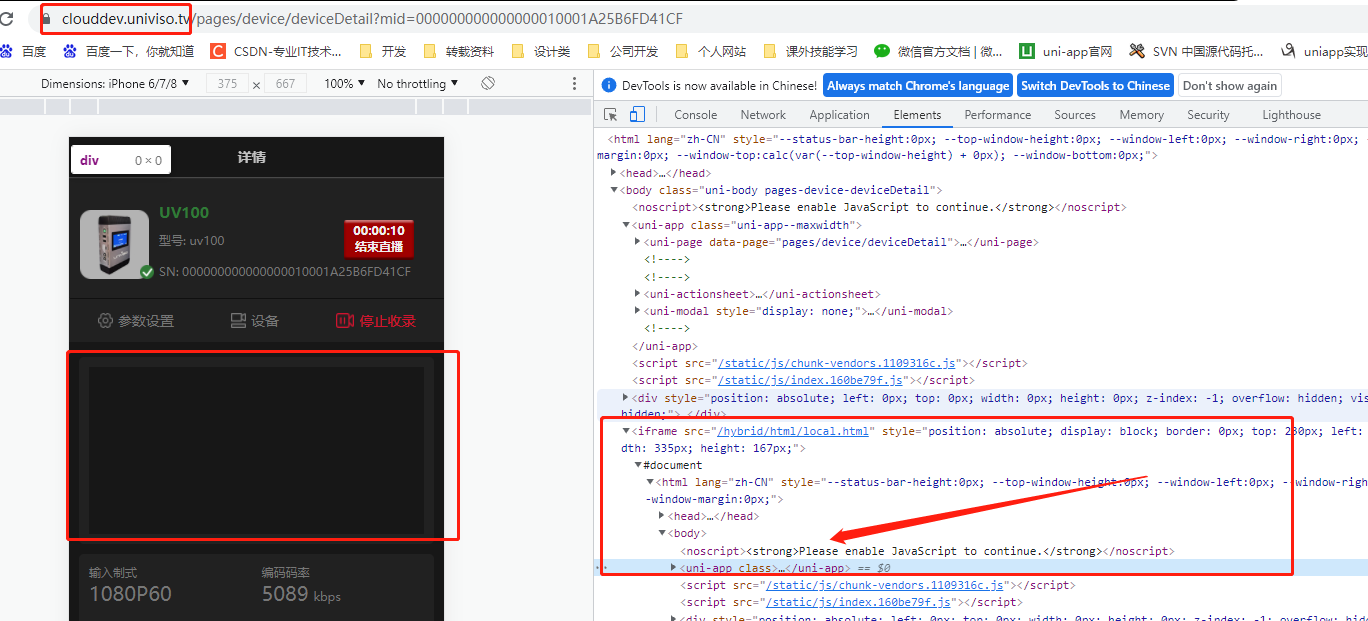1368x621 pixels.
Task: Click the browser reload icon
Action: pos(8,19)
